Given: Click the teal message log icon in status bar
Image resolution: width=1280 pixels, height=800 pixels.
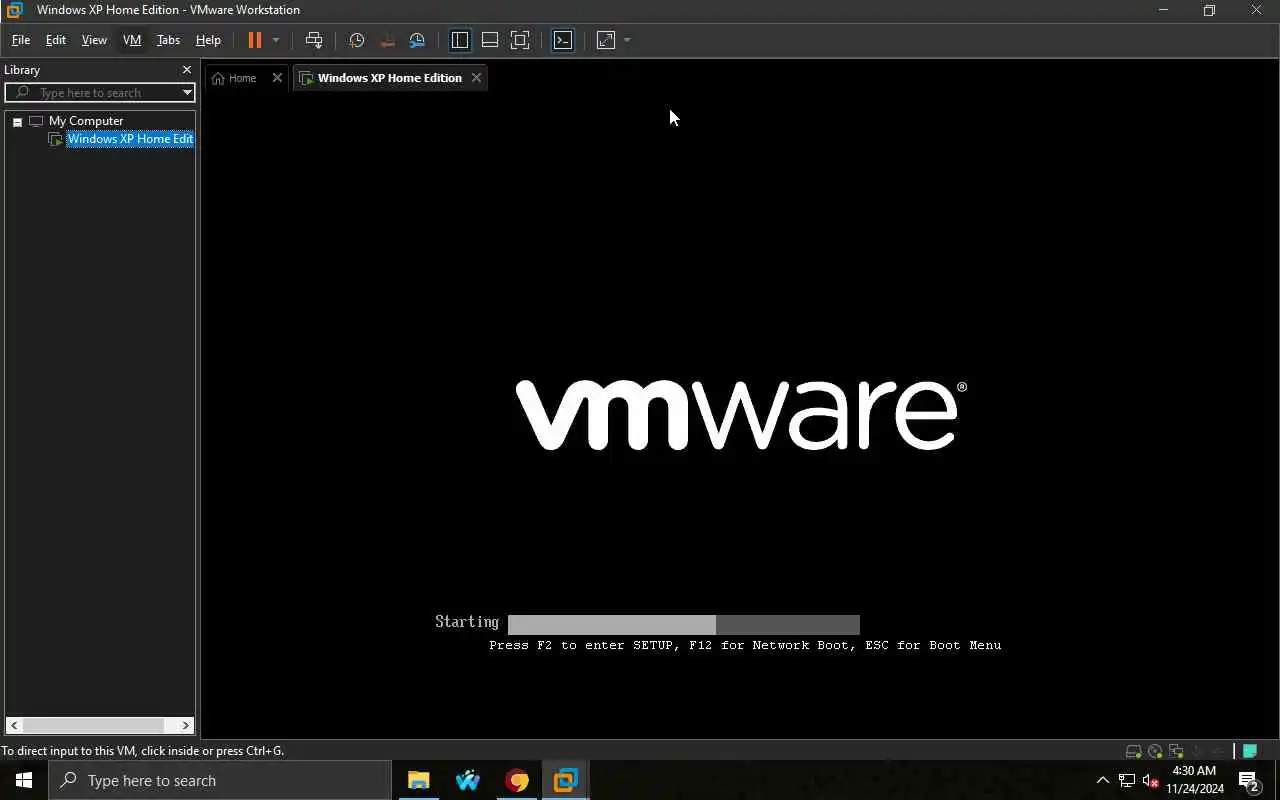Looking at the screenshot, I should tap(1250, 751).
